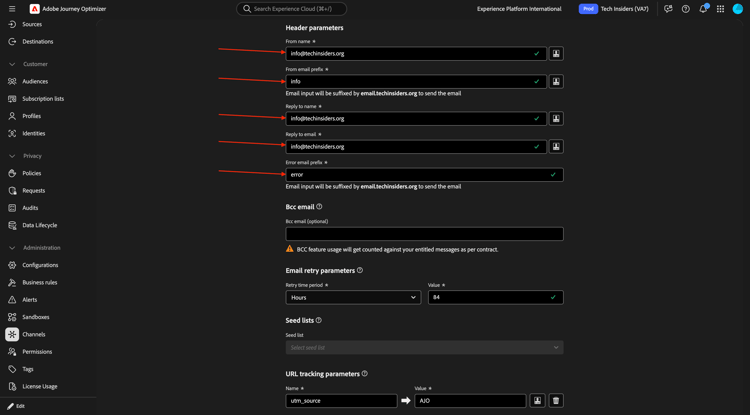Open the notifications bell
Image resolution: width=750 pixels, height=415 pixels.
click(x=703, y=9)
